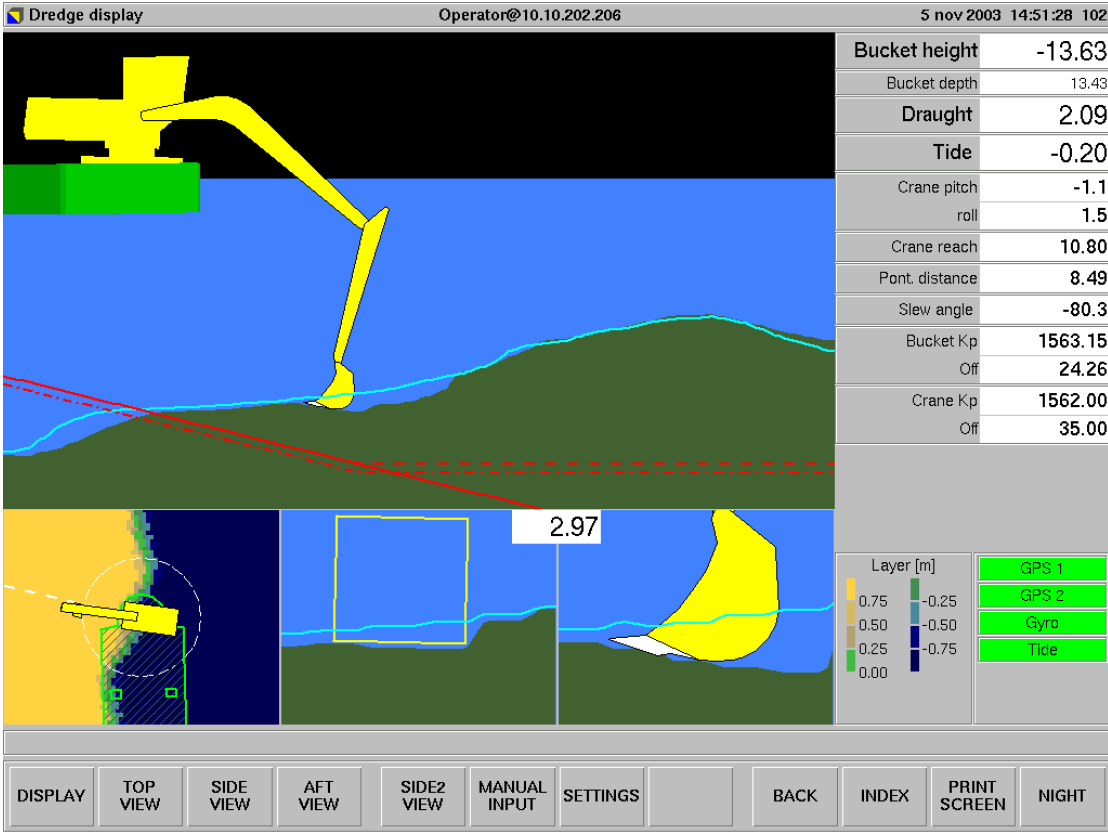Viewport: 1108px width, 832px height.
Task: Open the Index screen
Action: pos(885,795)
